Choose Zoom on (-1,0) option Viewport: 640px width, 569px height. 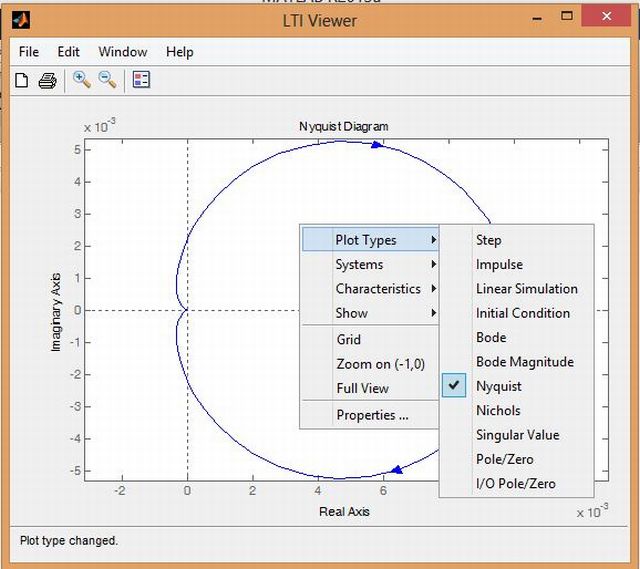coord(370,364)
